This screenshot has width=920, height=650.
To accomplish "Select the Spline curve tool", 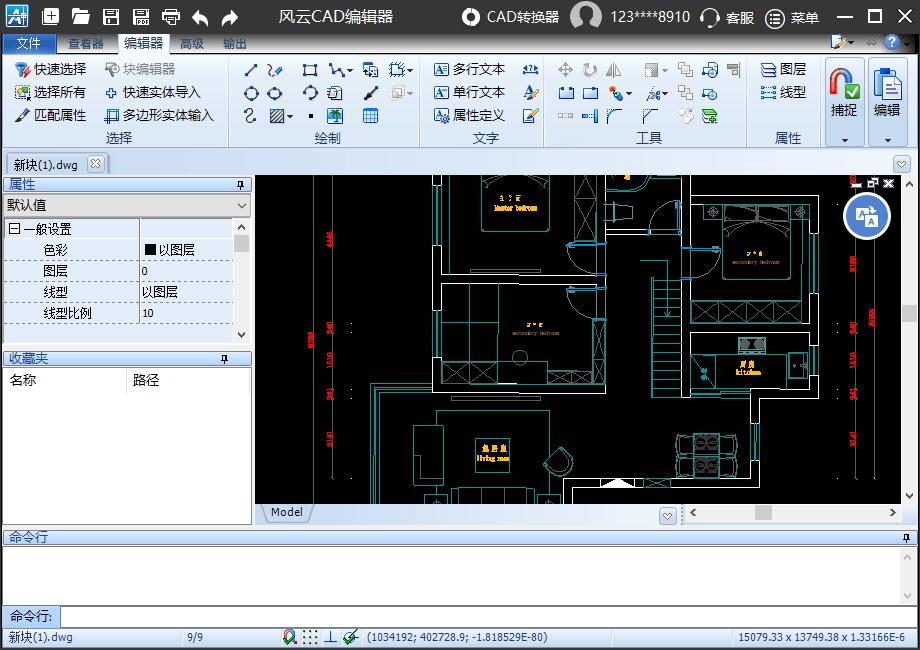I will [x=250, y=116].
